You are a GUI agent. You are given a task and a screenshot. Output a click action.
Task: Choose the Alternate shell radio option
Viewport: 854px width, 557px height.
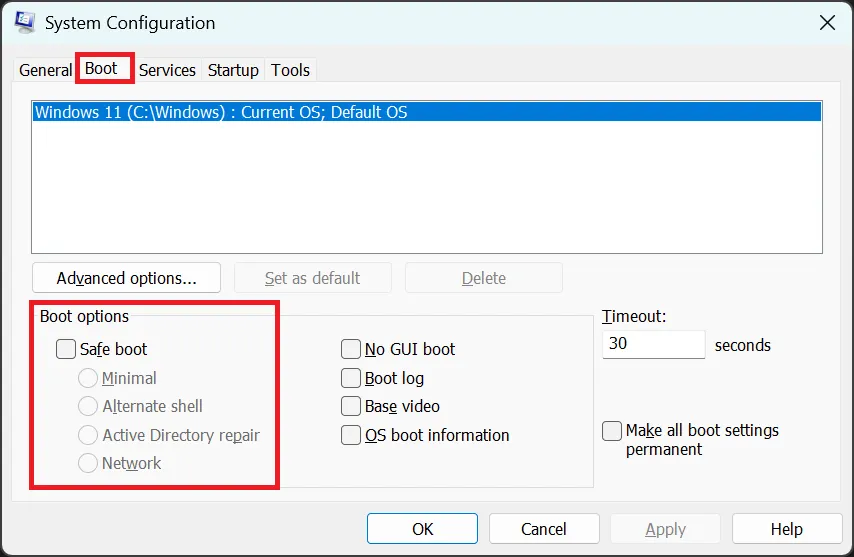[88, 406]
